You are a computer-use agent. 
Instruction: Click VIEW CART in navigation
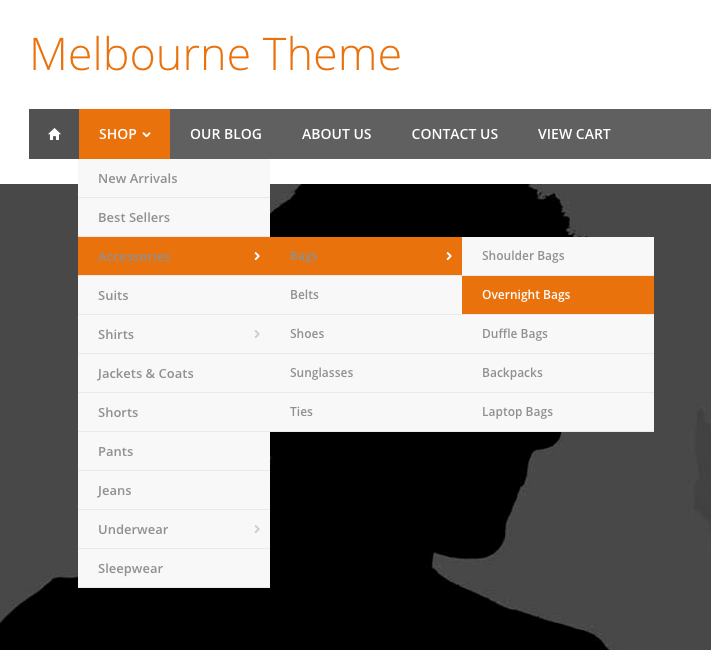[574, 134]
